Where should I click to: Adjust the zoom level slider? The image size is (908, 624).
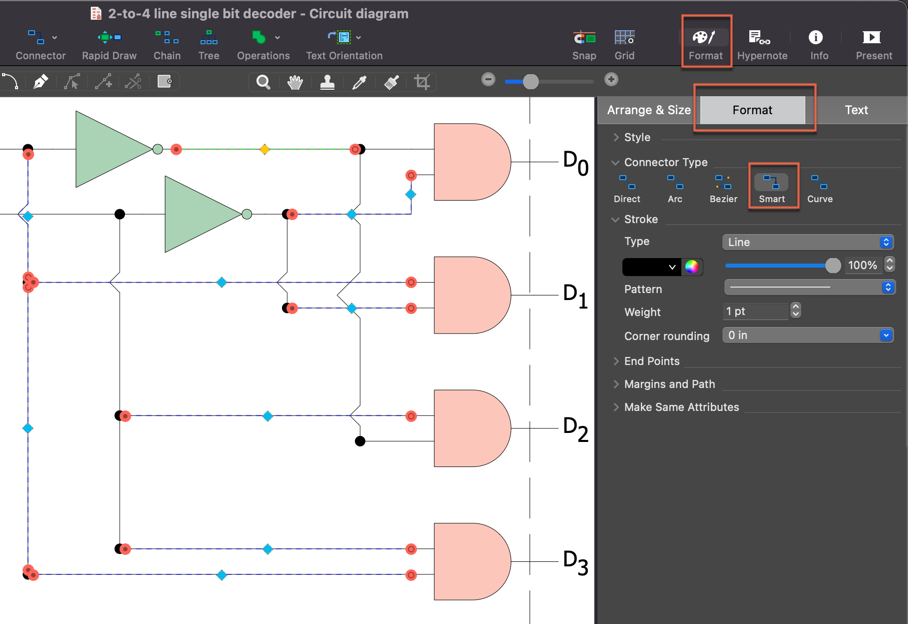pyautogui.click(x=530, y=82)
